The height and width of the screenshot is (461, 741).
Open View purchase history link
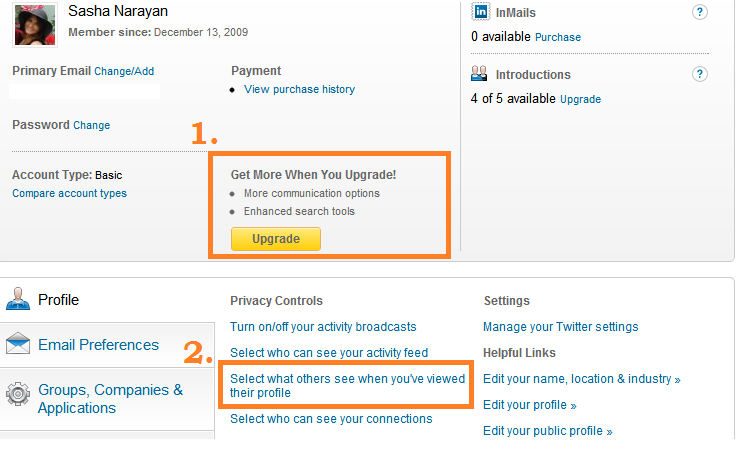[x=300, y=89]
